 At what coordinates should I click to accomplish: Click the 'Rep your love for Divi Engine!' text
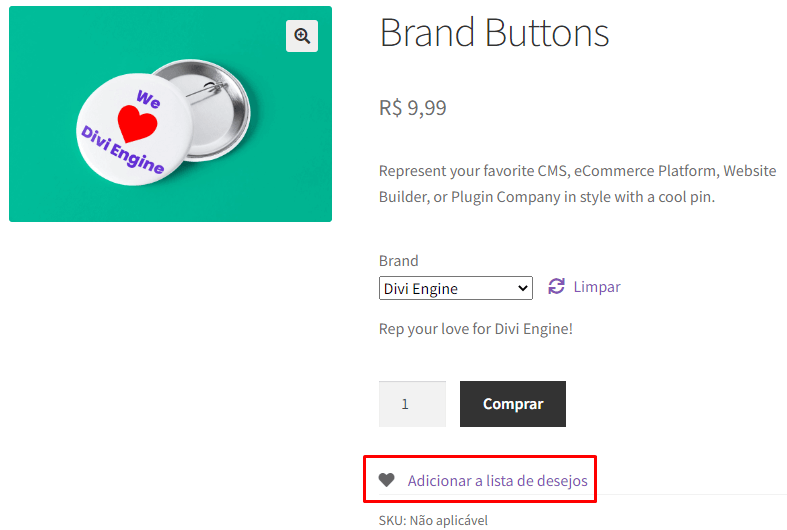coord(476,329)
